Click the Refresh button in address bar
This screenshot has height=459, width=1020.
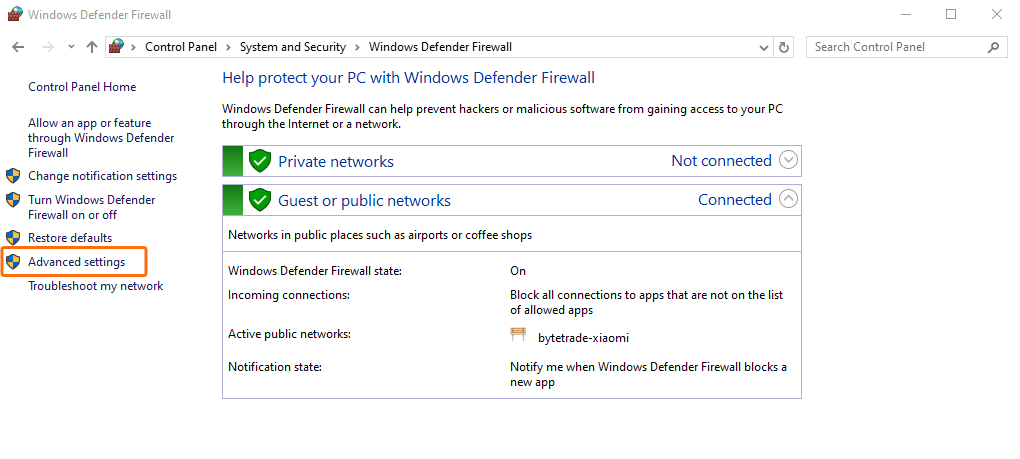click(x=784, y=47)
